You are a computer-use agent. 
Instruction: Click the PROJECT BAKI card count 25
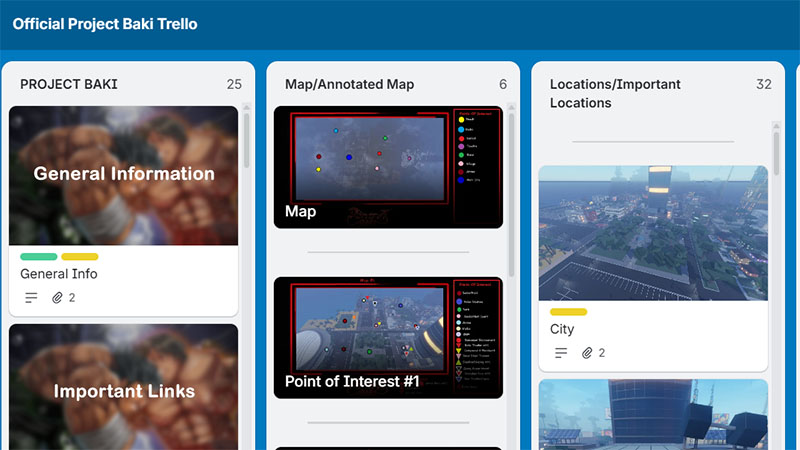point(234,84)
